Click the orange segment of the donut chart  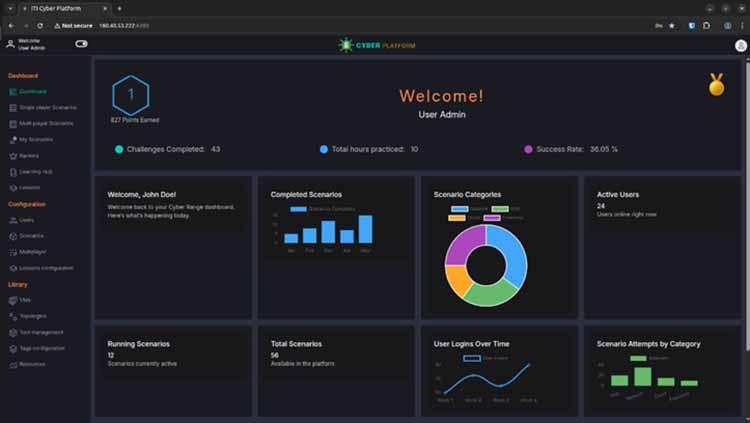coord(458,279)
